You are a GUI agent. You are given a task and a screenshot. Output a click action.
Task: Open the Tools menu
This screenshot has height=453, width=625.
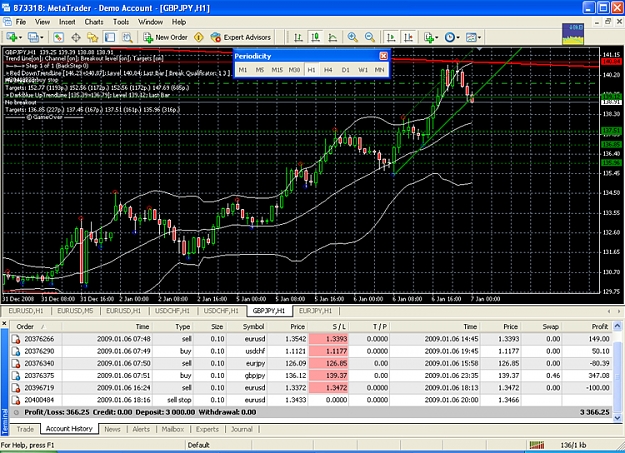(121, 22)
